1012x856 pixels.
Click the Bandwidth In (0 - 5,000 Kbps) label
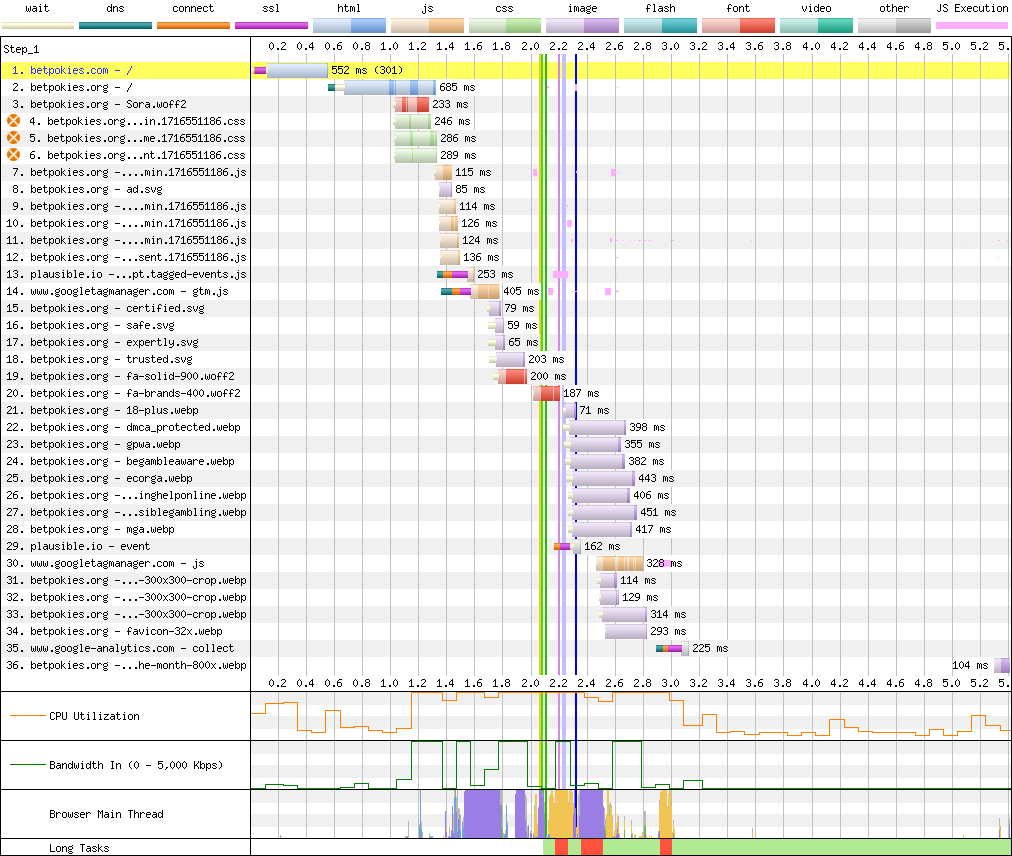click(x=136, y=765)
